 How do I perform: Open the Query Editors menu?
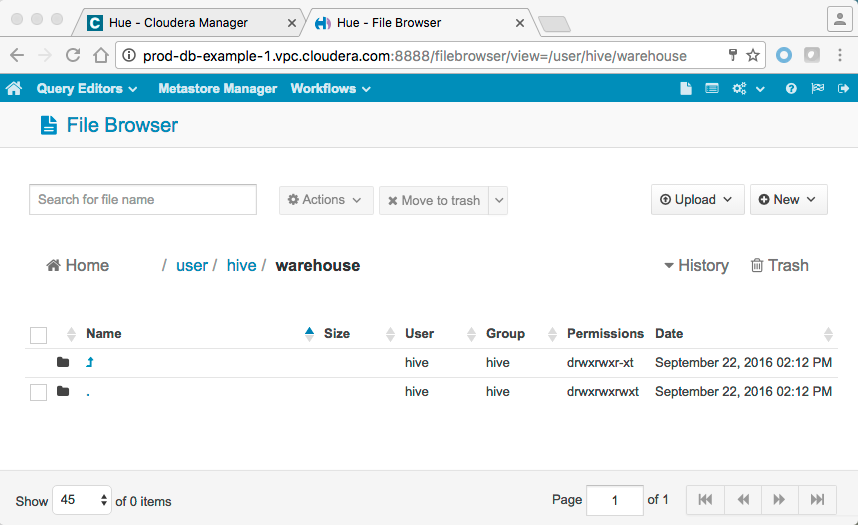[x=86, y=89]
